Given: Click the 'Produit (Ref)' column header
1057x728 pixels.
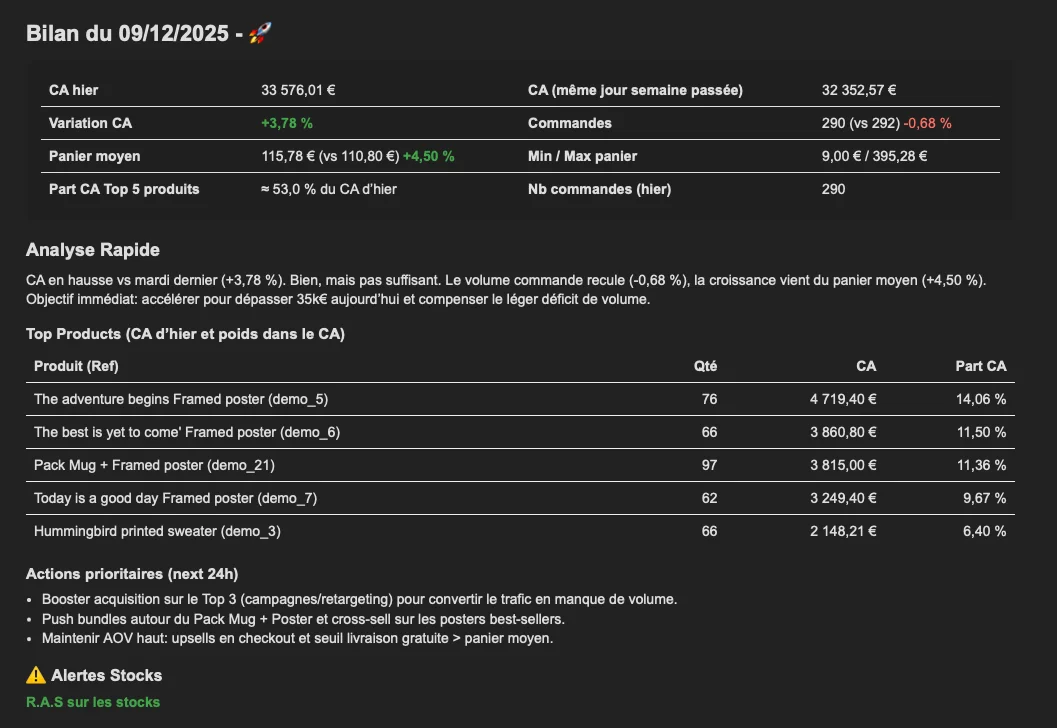Looking at the screenshot, I should click(78, 366).
